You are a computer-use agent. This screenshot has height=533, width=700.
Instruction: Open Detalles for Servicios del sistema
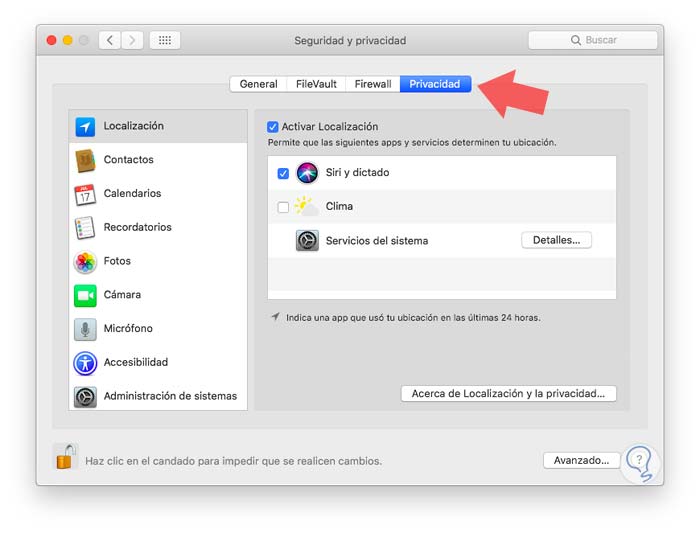(x=556, y=240)
